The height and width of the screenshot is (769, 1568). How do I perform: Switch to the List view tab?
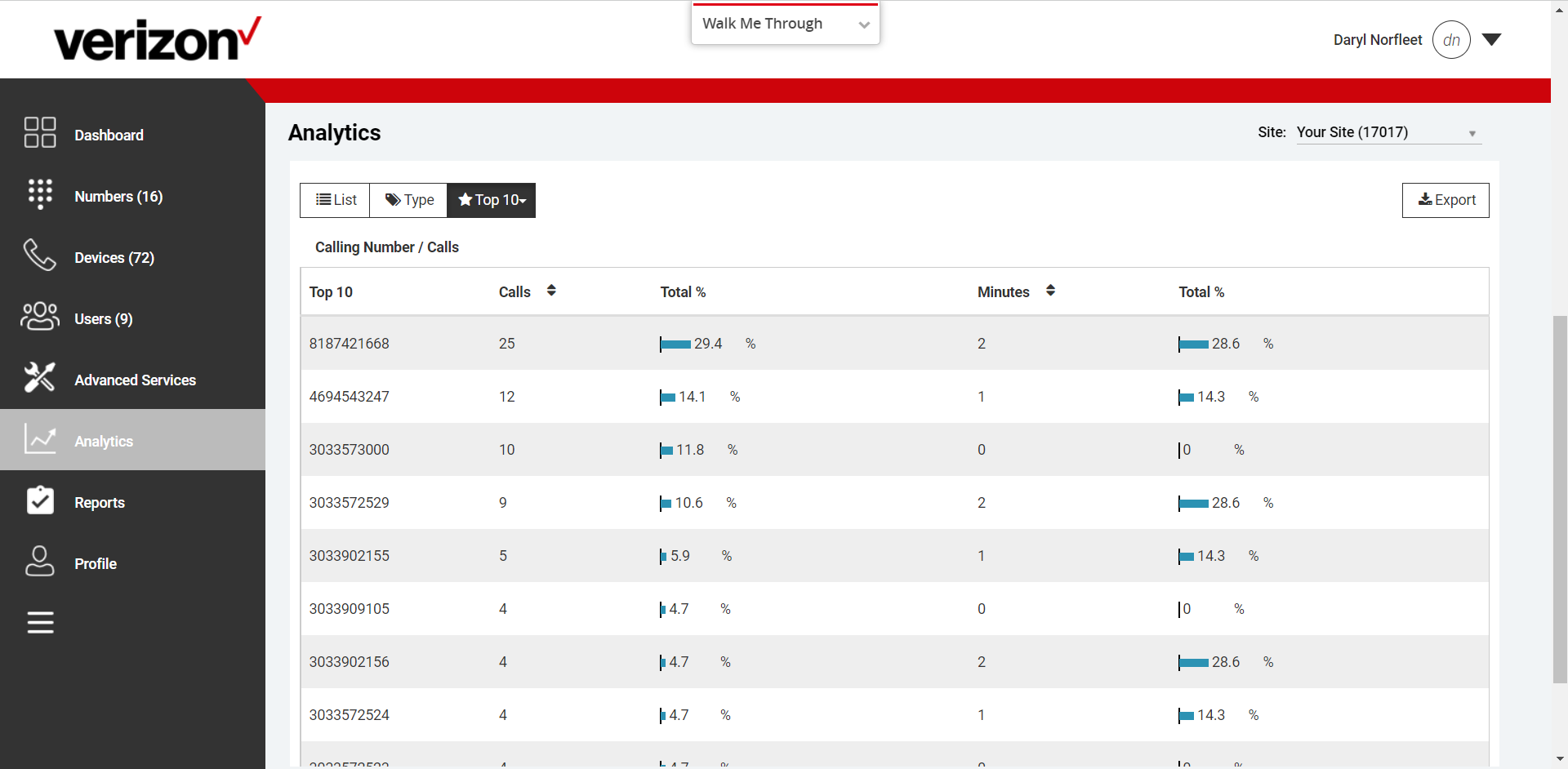point(336,200)
